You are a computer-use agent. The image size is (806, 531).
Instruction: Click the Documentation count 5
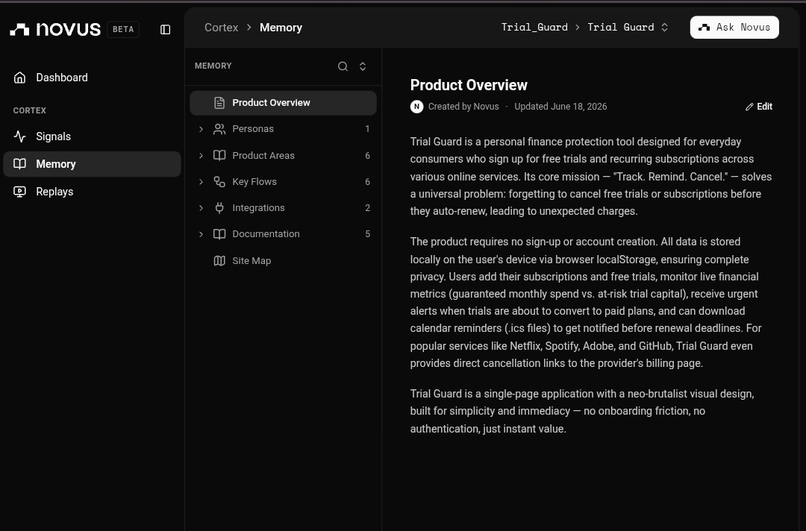point(368,234)
